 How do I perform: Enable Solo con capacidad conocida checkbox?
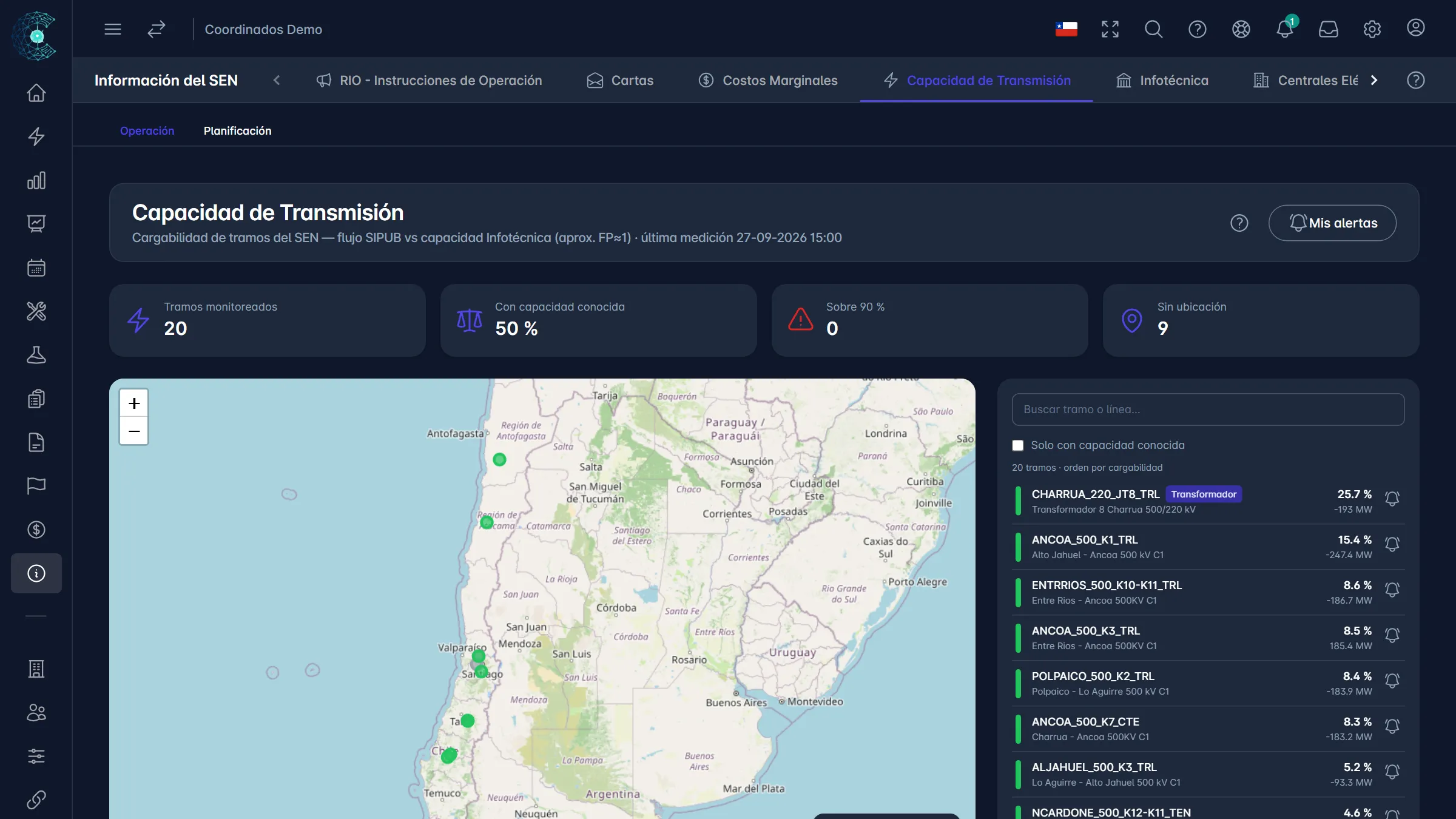(x=1018, y=445)
